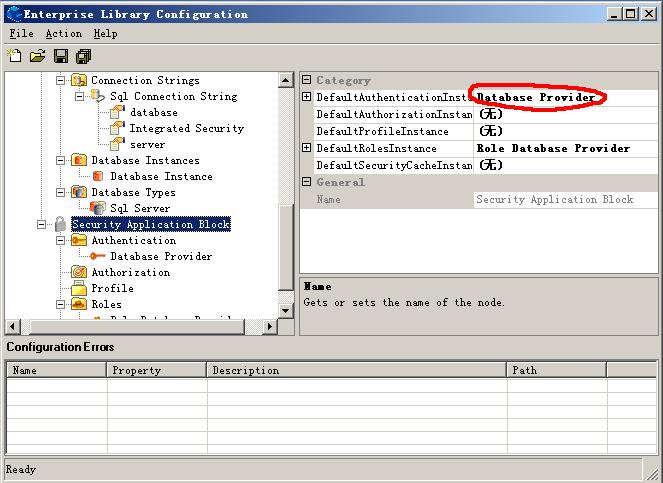Expand the DefaultAuthenticationInstance property

(307, 97)
